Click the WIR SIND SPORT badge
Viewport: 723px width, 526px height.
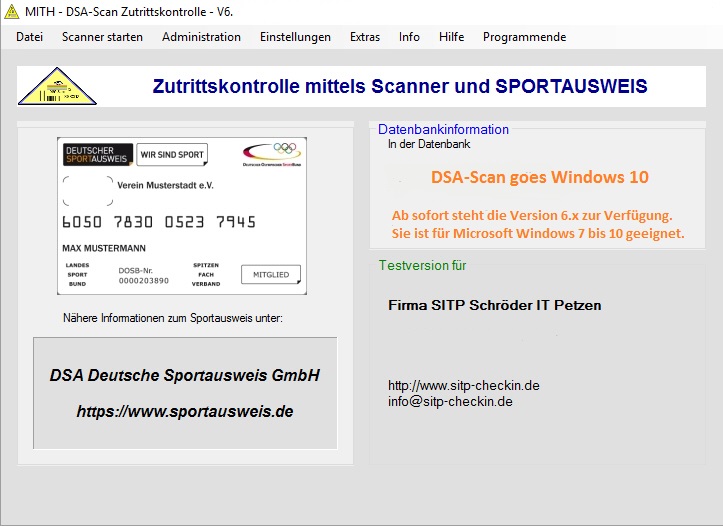172,154
